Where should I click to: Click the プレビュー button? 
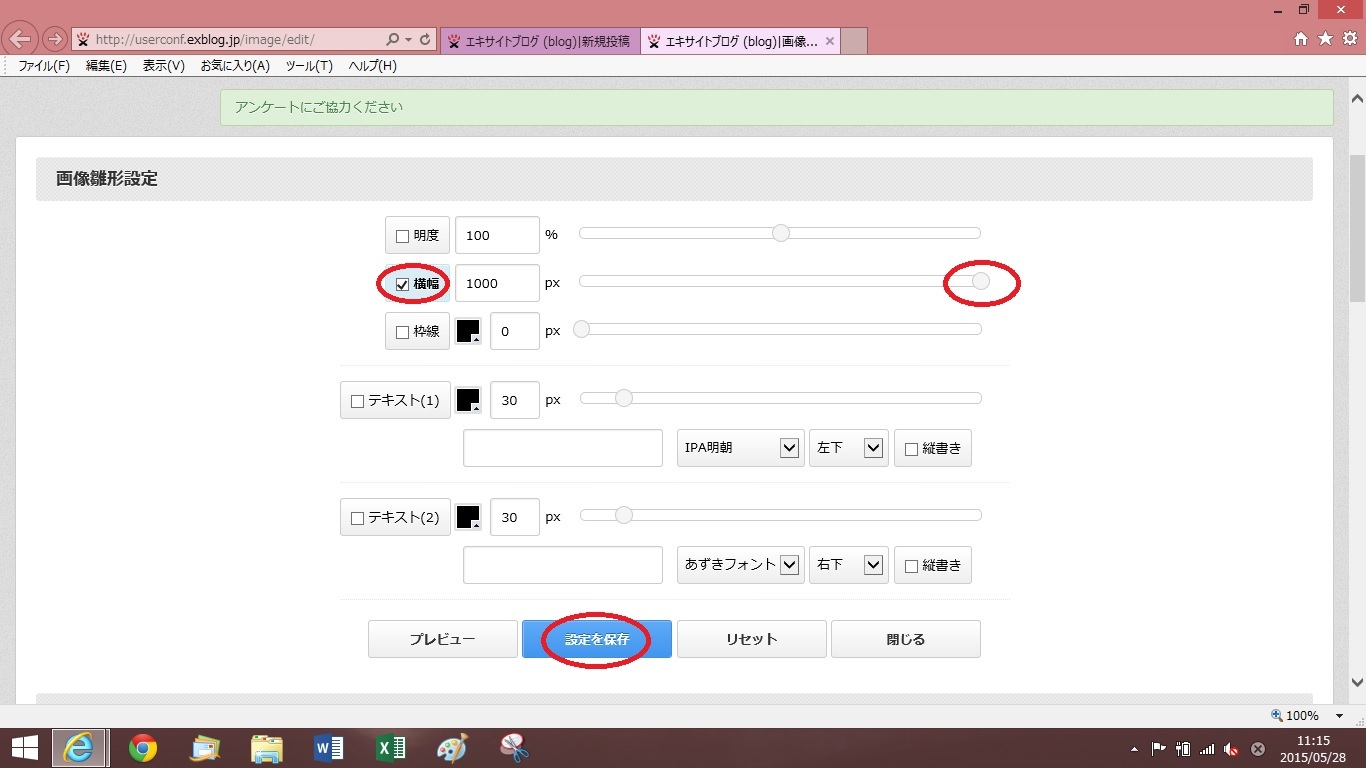point(442,639)
